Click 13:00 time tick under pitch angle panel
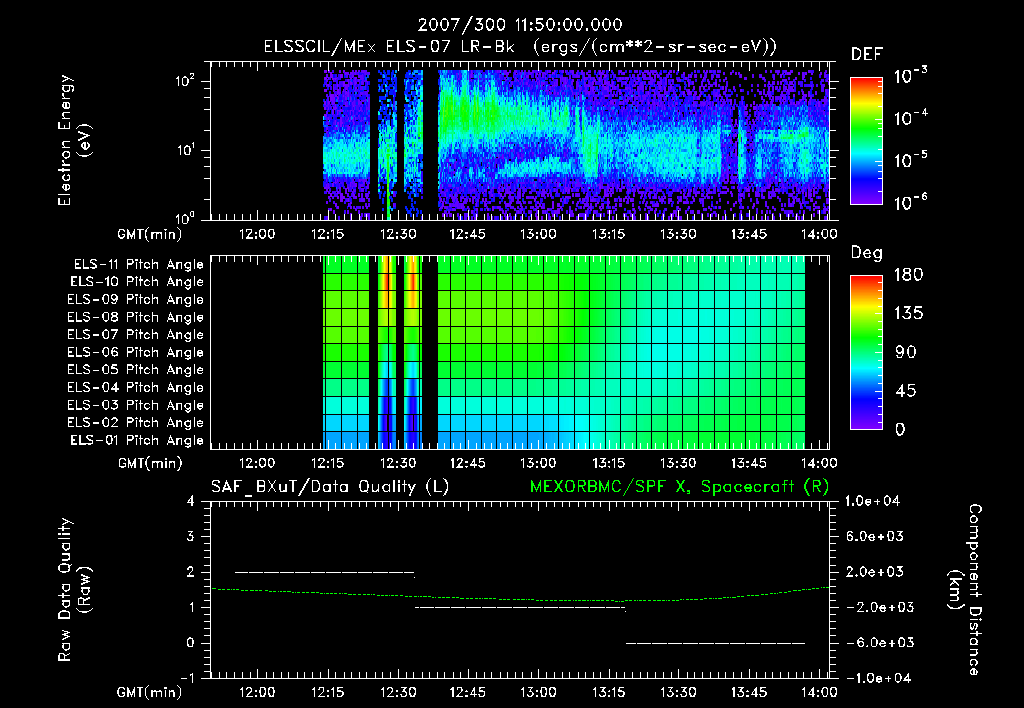Image resolution: width=1024 pixels, height=708 pixels. 538,464
